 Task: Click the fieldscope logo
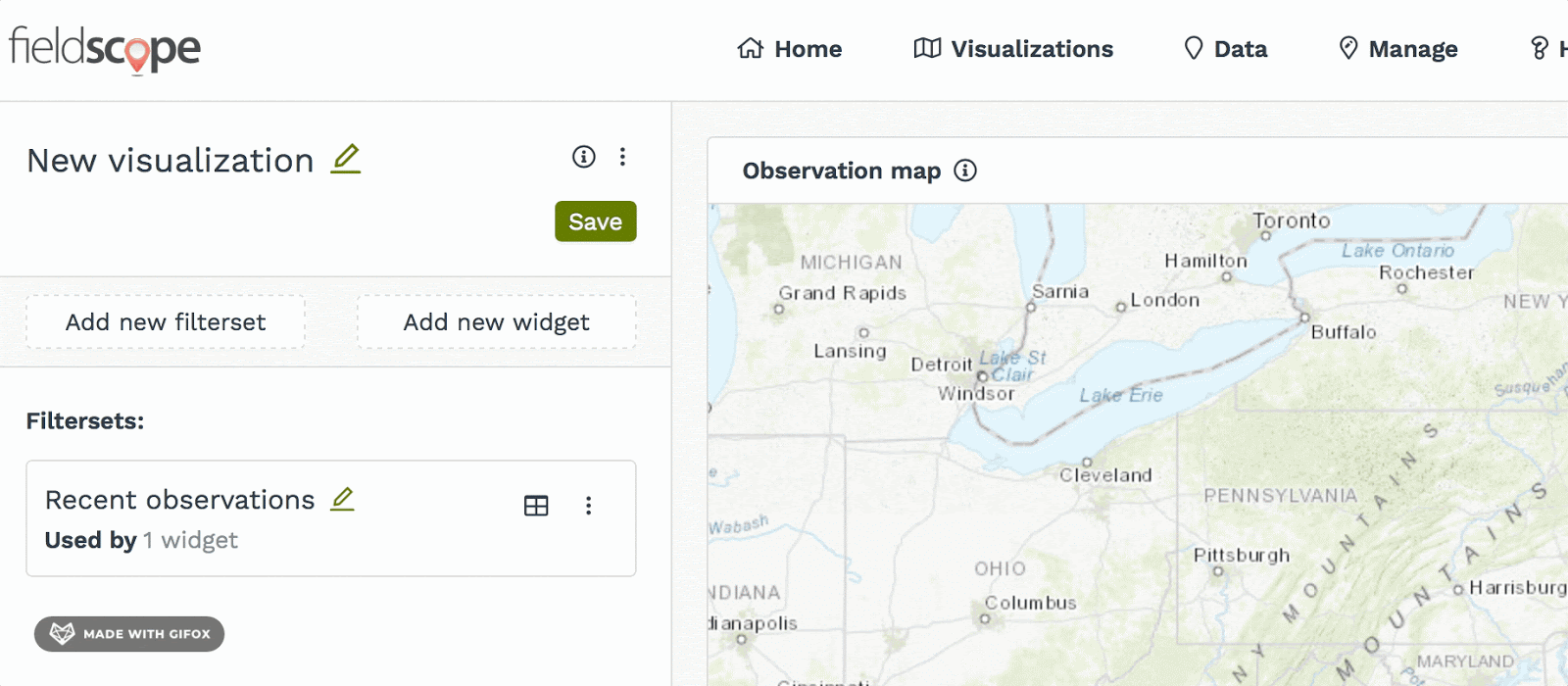pyautogui.click(x=105, y=49)
